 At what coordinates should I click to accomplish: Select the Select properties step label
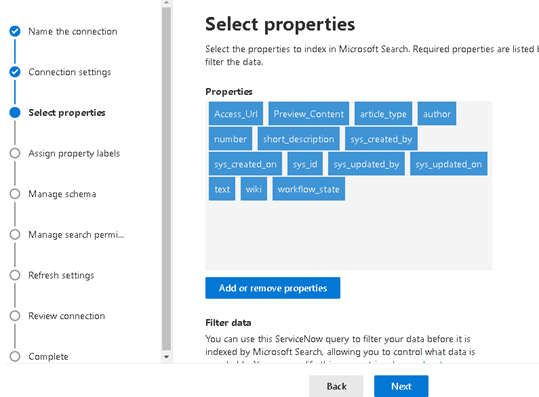(x=67, y=113)
